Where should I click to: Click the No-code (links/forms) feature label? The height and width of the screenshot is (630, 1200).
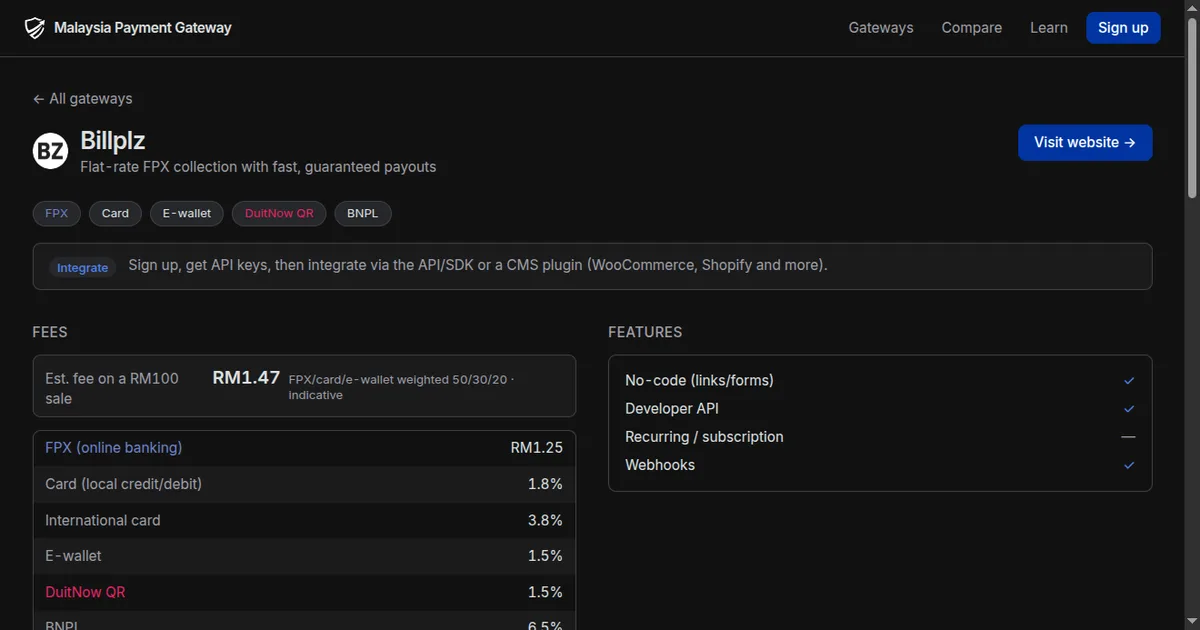click(699, 381)
